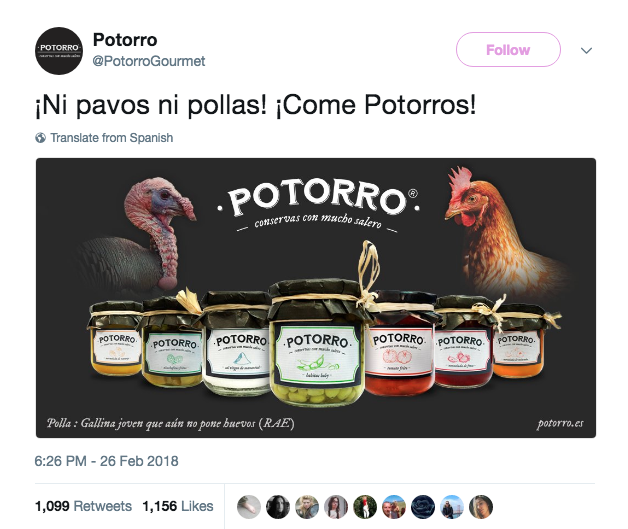View the 1,156 Likes list

178,506
